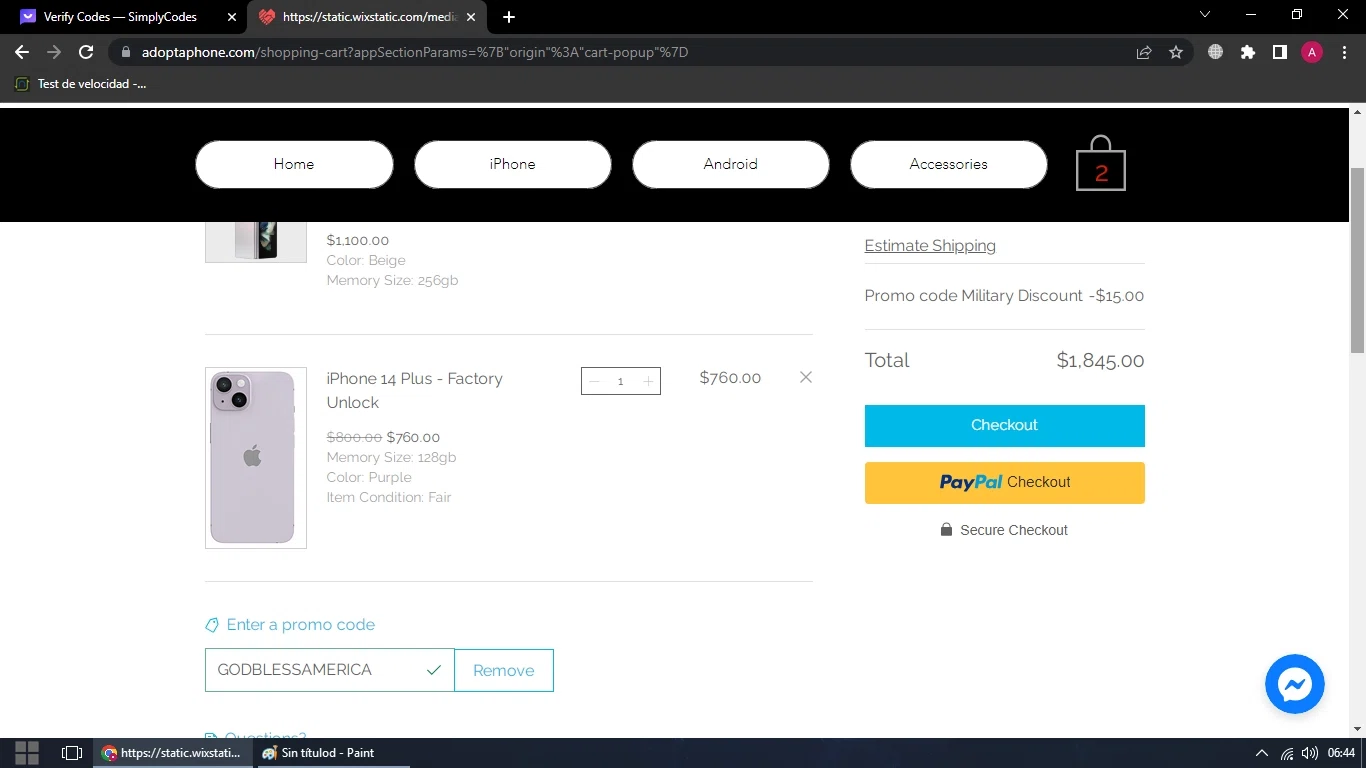Click Estimate Shipping link
This screenshot has width=1366, height=768.
(930, 246)
